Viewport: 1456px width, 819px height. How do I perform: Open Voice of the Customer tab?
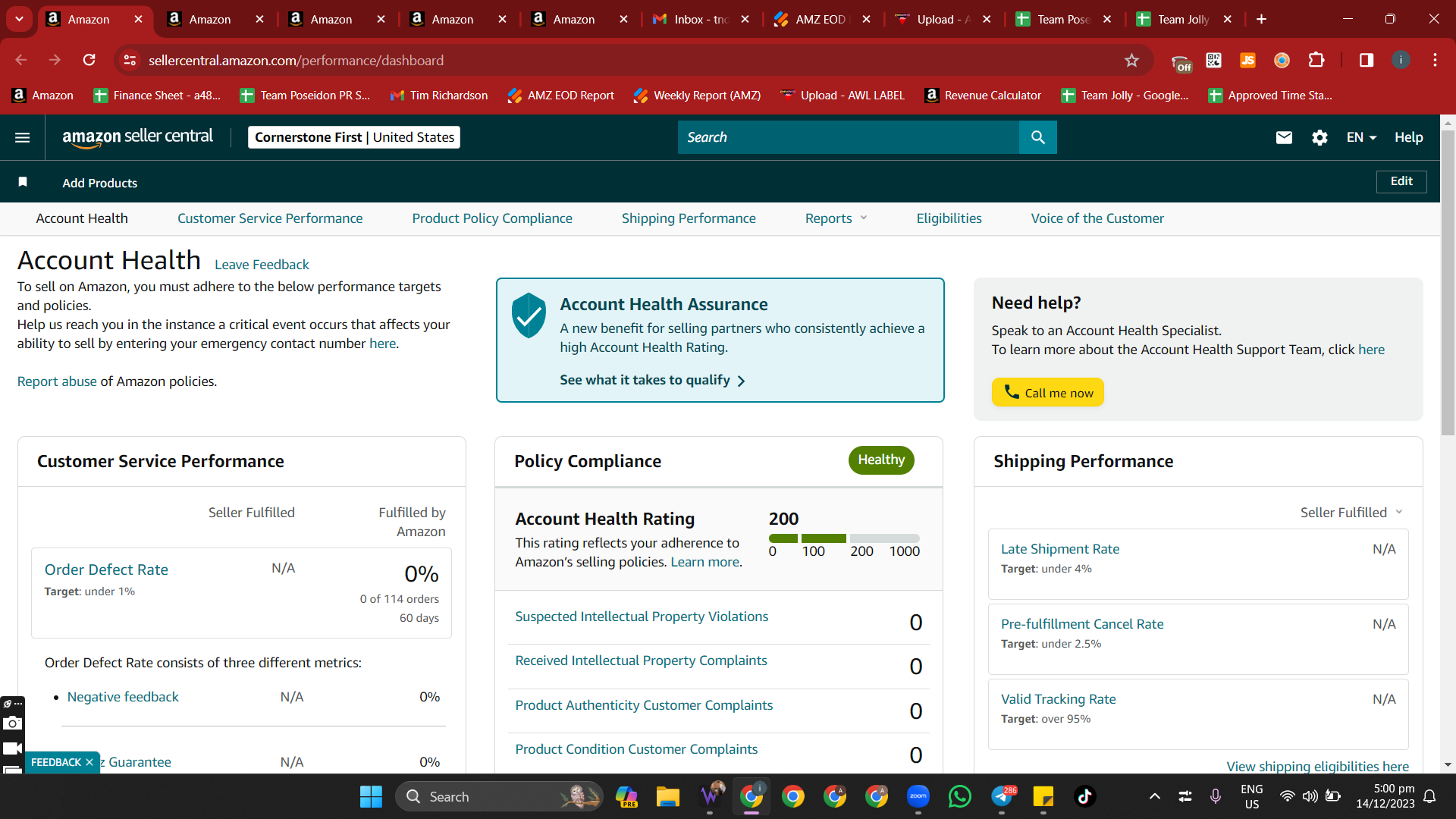coord(1097,218)
